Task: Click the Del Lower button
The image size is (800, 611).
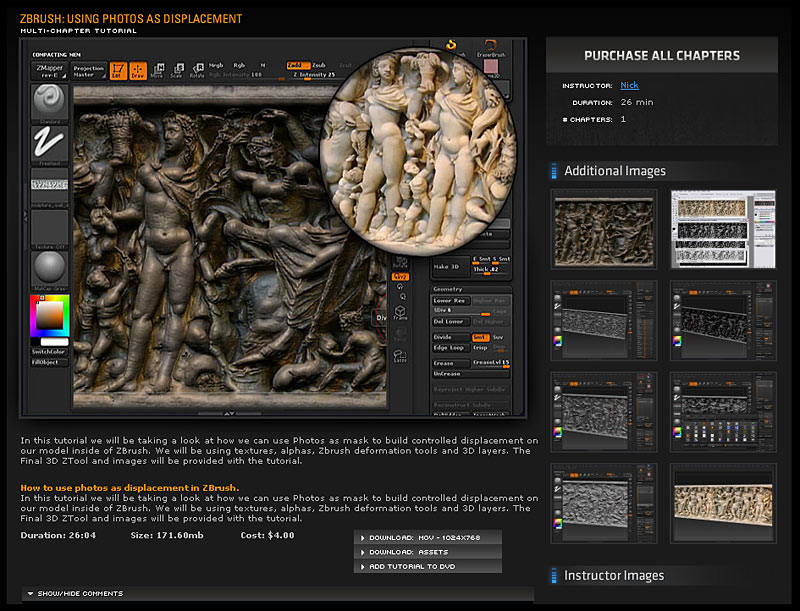Action: tap(451, 322)
